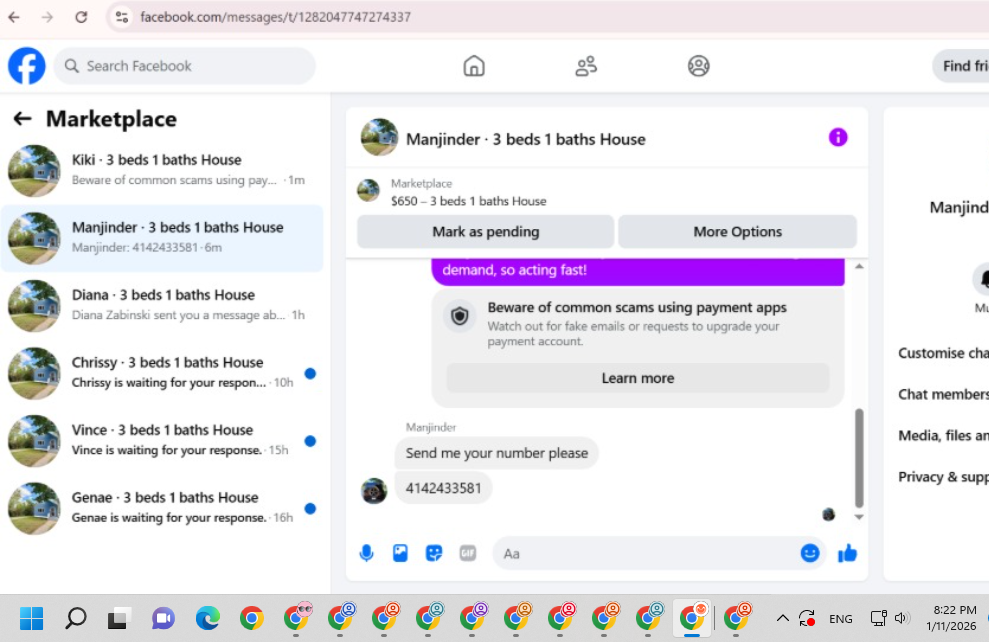The image size is (989, 642).
Task: Click the chat scrollbar thumb
Action: pyautogui.click(x=859, y=458)
